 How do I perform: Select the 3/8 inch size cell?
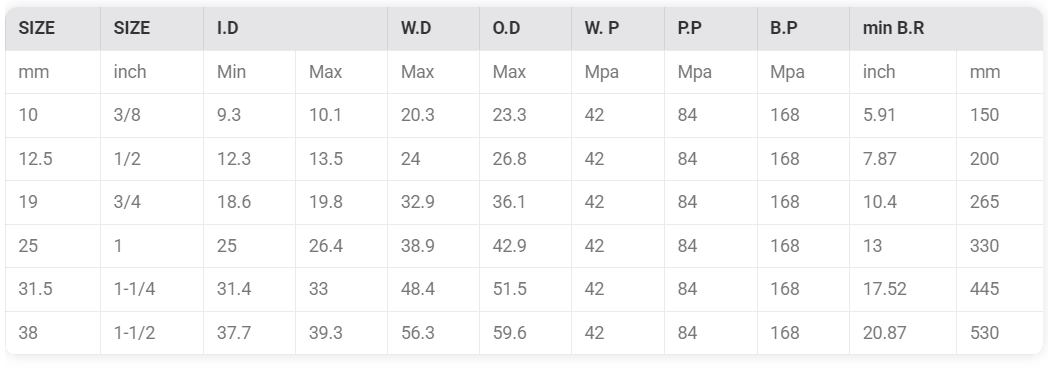click(x=151, y=115)
